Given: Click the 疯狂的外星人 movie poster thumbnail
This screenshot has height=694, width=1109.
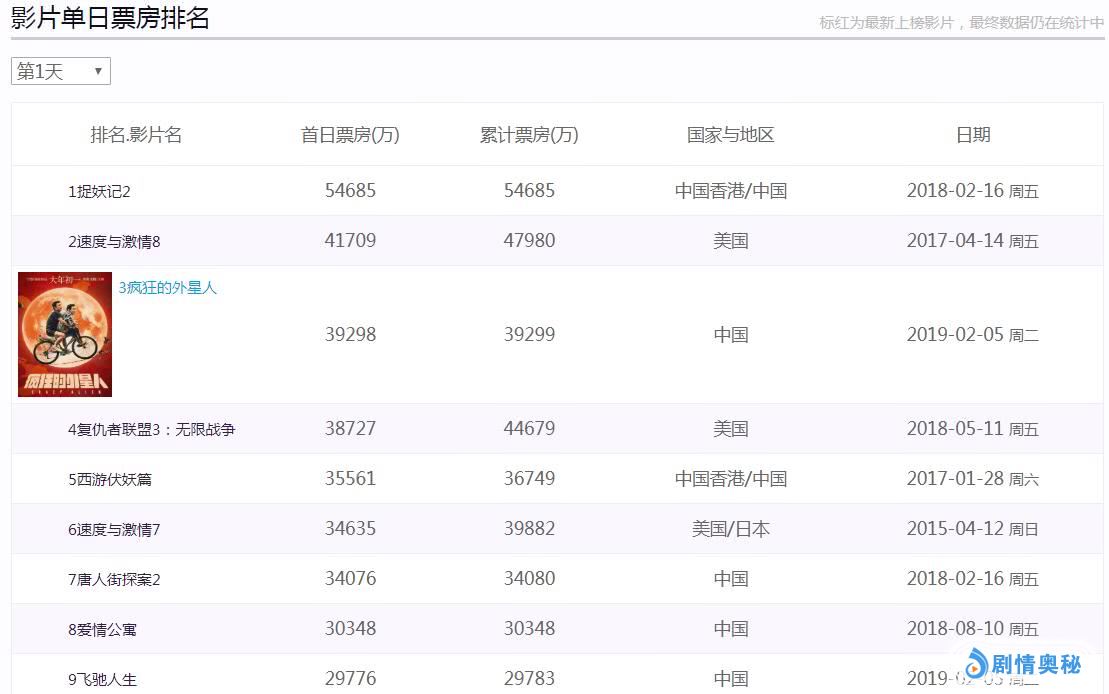Looking at the screenshot, I should [x=65, y=334].
